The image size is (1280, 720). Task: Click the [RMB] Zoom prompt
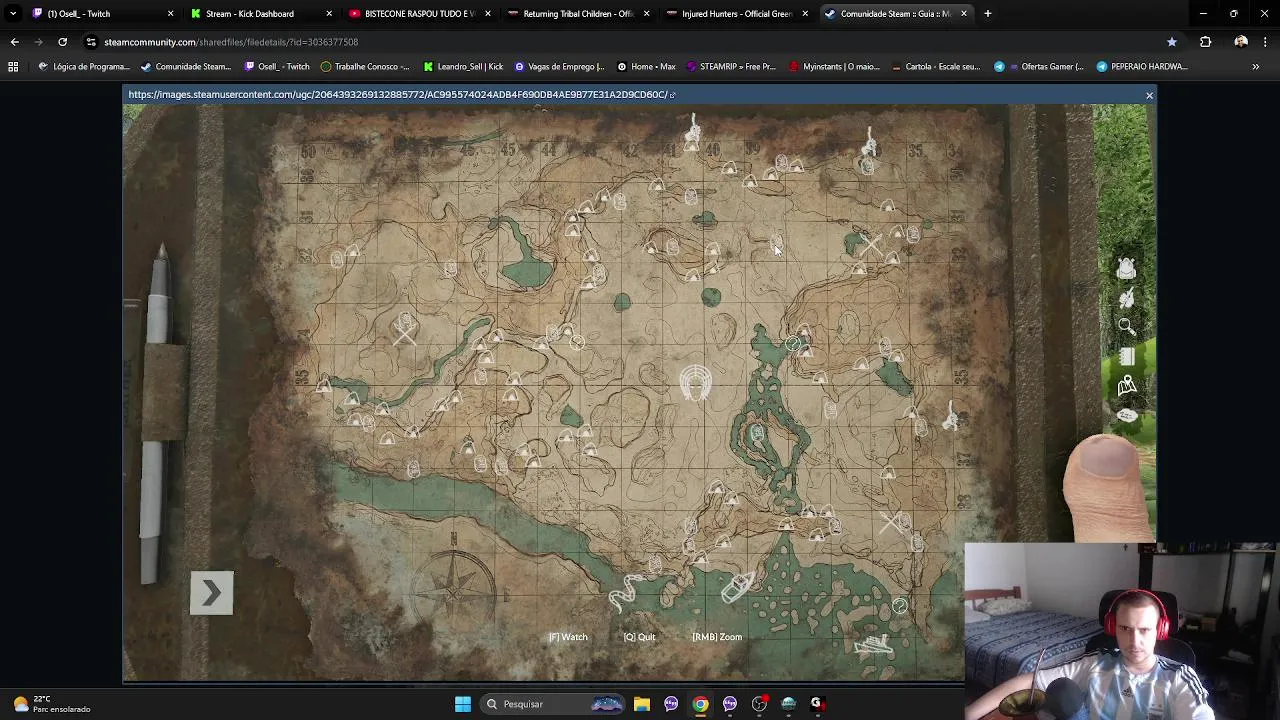[x=717, y=637]
